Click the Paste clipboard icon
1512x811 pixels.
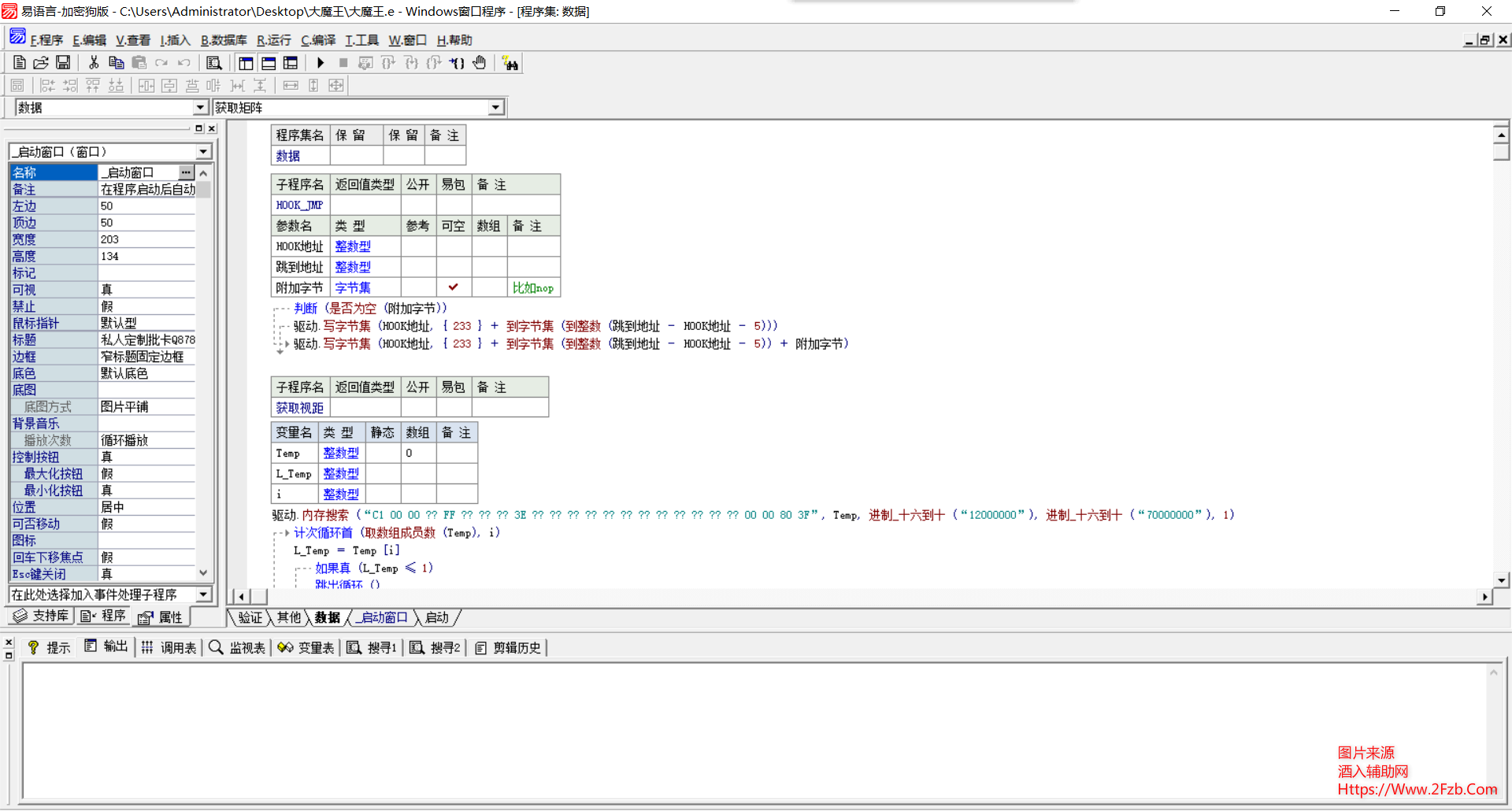139,63
